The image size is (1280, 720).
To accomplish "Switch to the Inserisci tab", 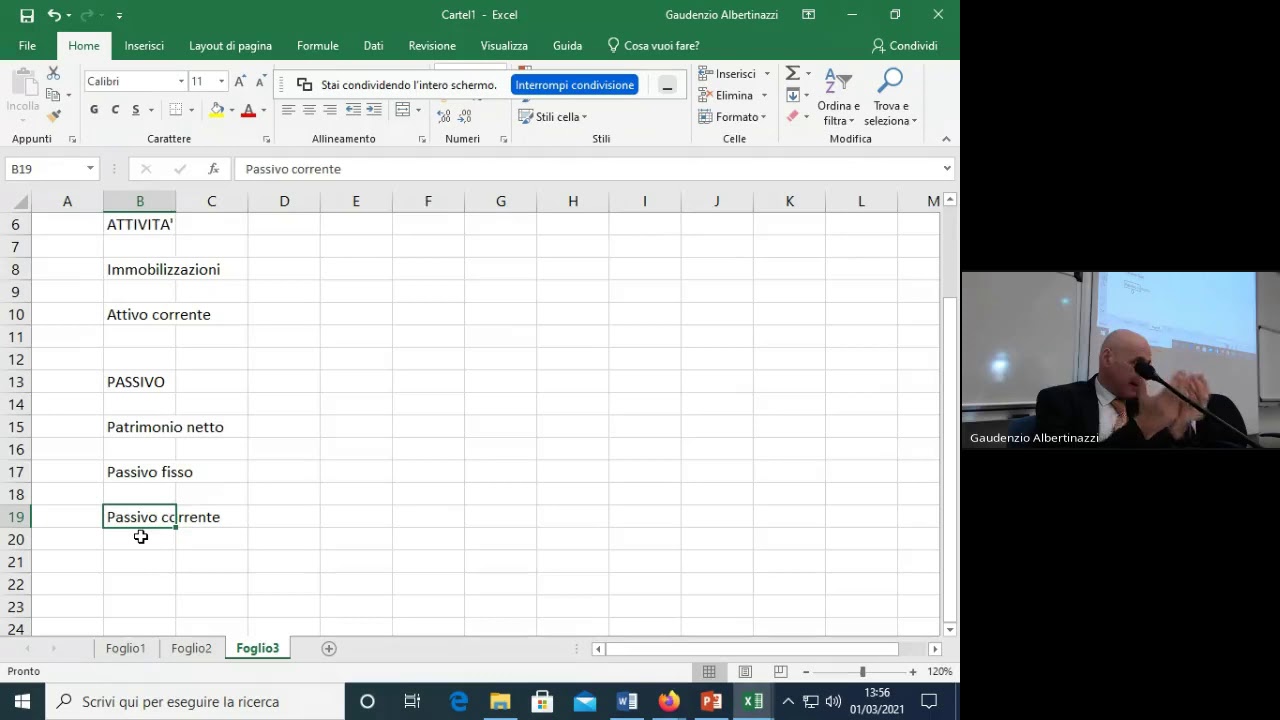I will coord(144,46).
